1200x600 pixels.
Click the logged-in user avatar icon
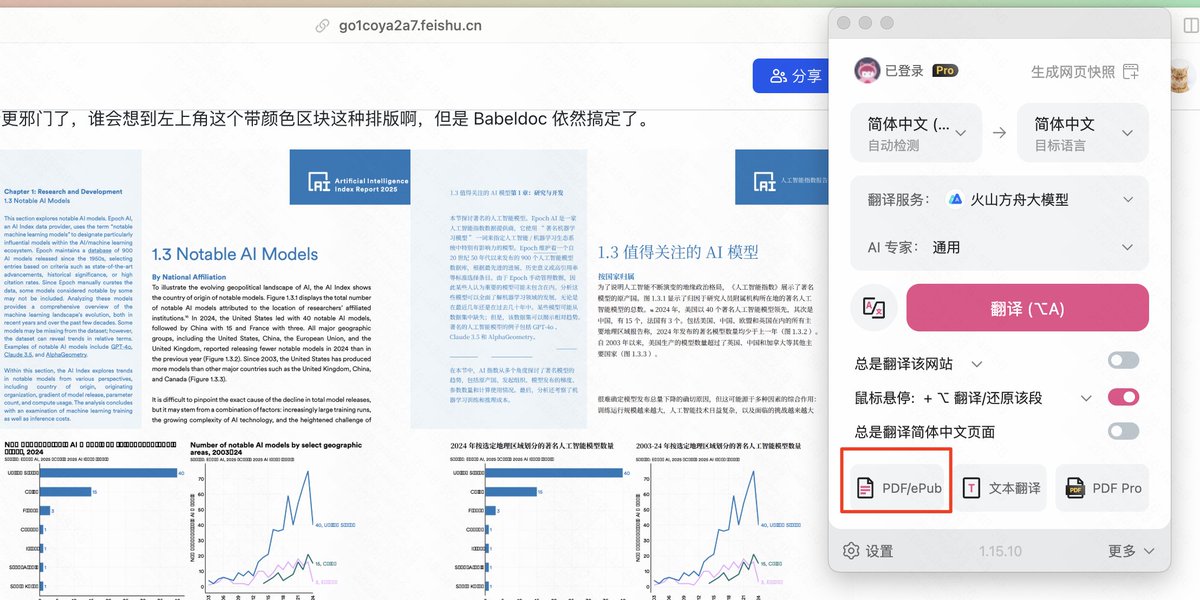[866, 71]
